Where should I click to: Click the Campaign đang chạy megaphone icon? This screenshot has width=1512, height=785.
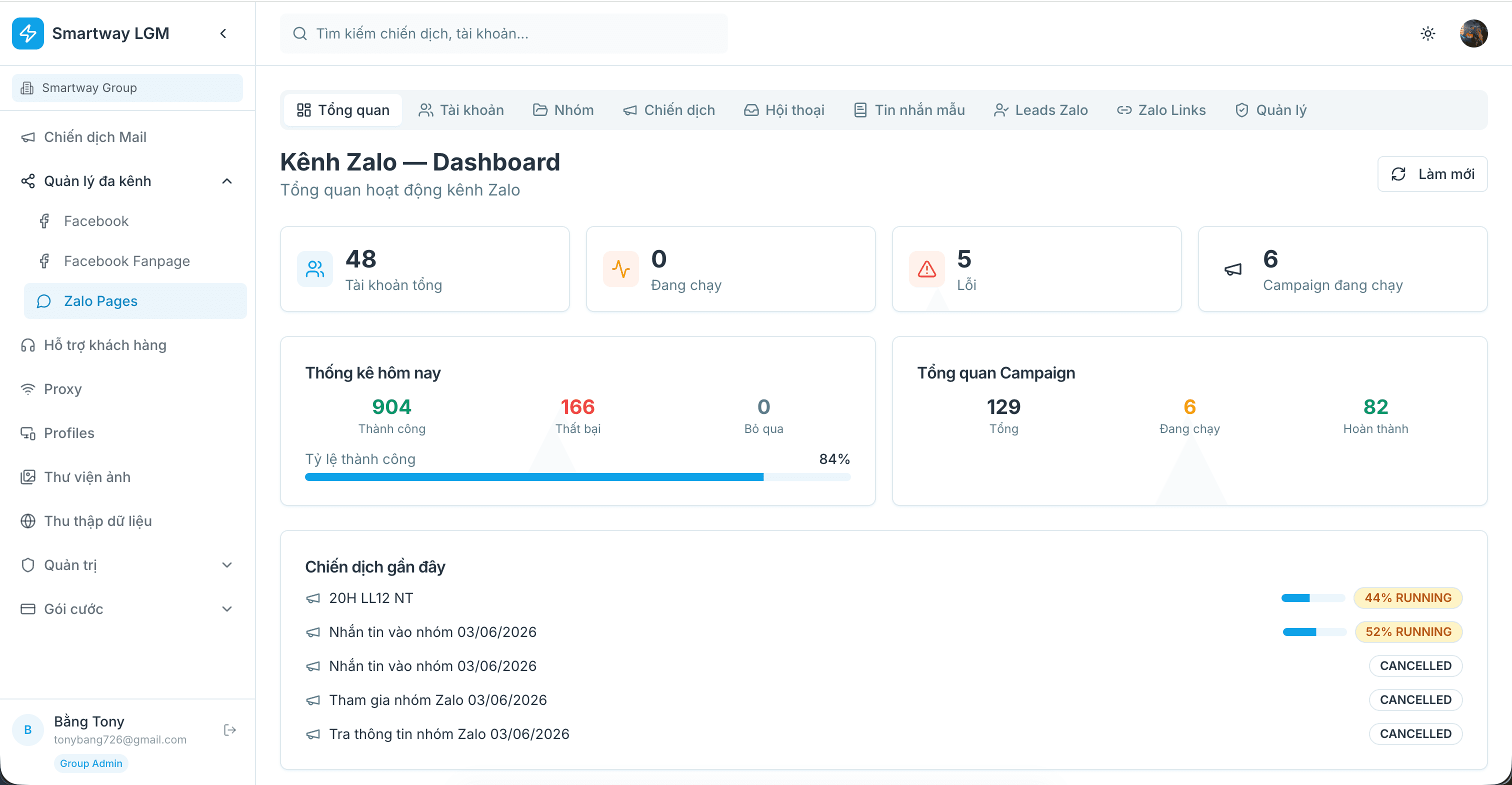pyautogui.click(x=1233, y=269)
